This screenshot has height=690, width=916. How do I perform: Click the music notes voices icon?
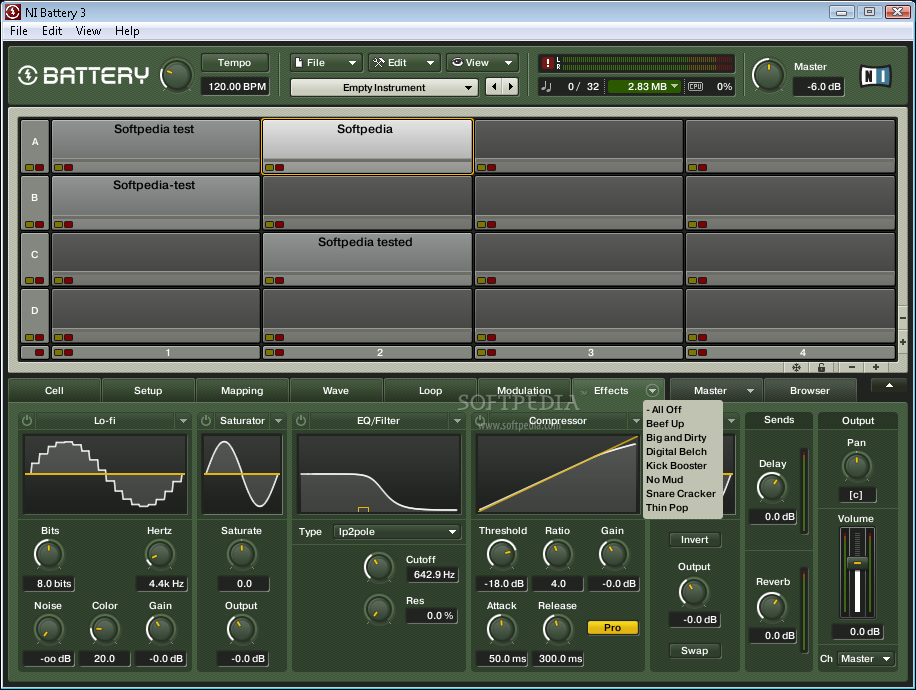point(546,86)
